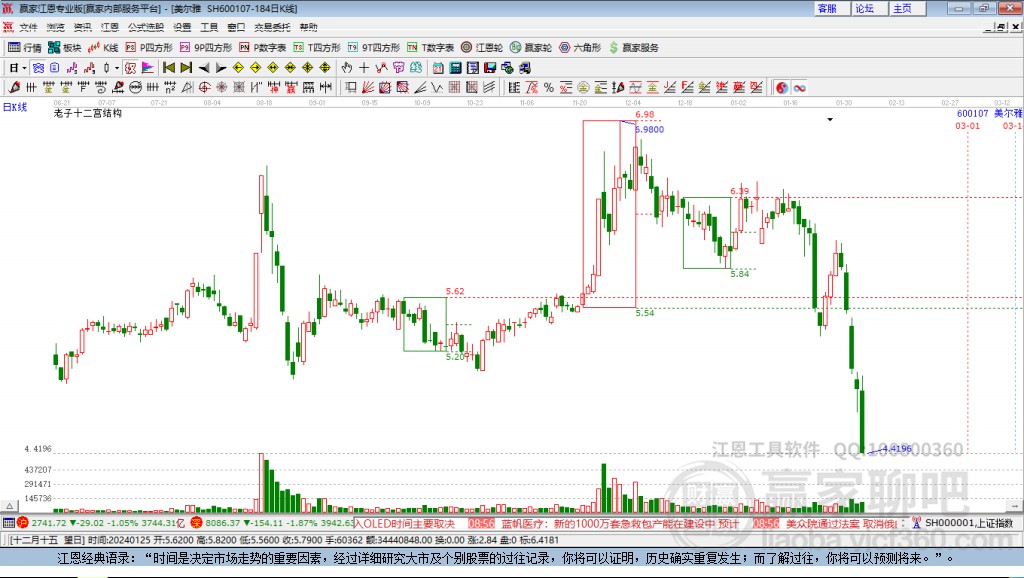The height and width of the screenshot is (578, 1024).
Task: Open the 行情 quotes view
Action: [x=25, y=48]
